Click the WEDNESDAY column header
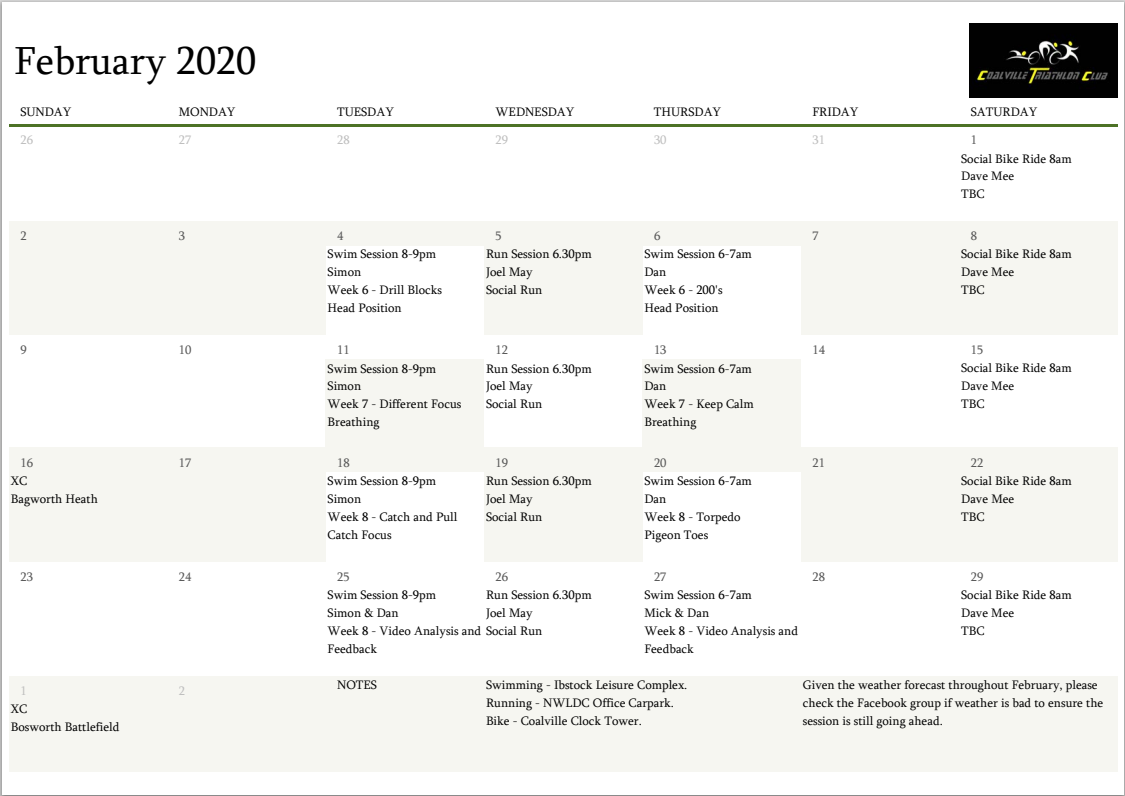 [x=534, y=112]
